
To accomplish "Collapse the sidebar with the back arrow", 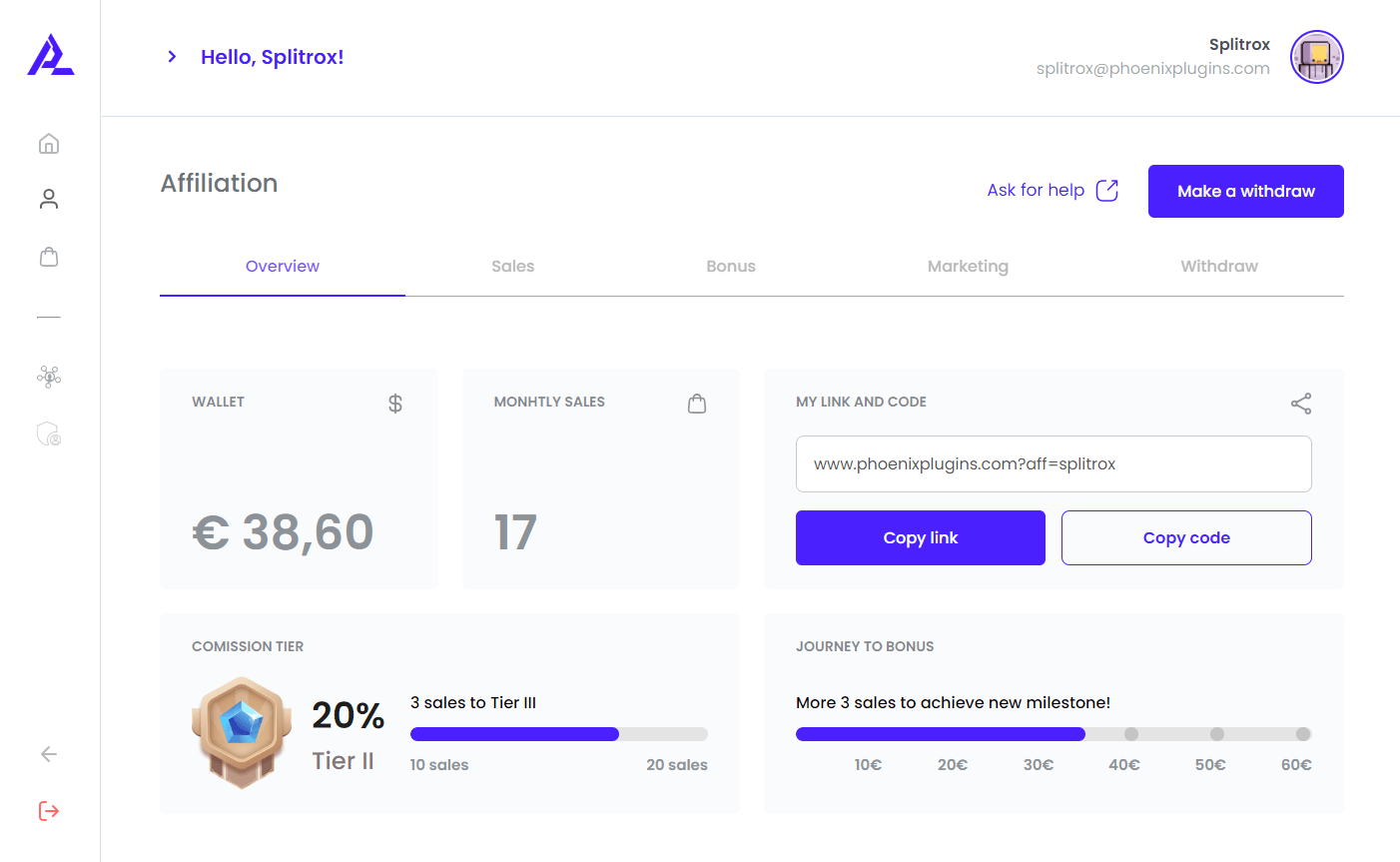I will coord(48,754).
